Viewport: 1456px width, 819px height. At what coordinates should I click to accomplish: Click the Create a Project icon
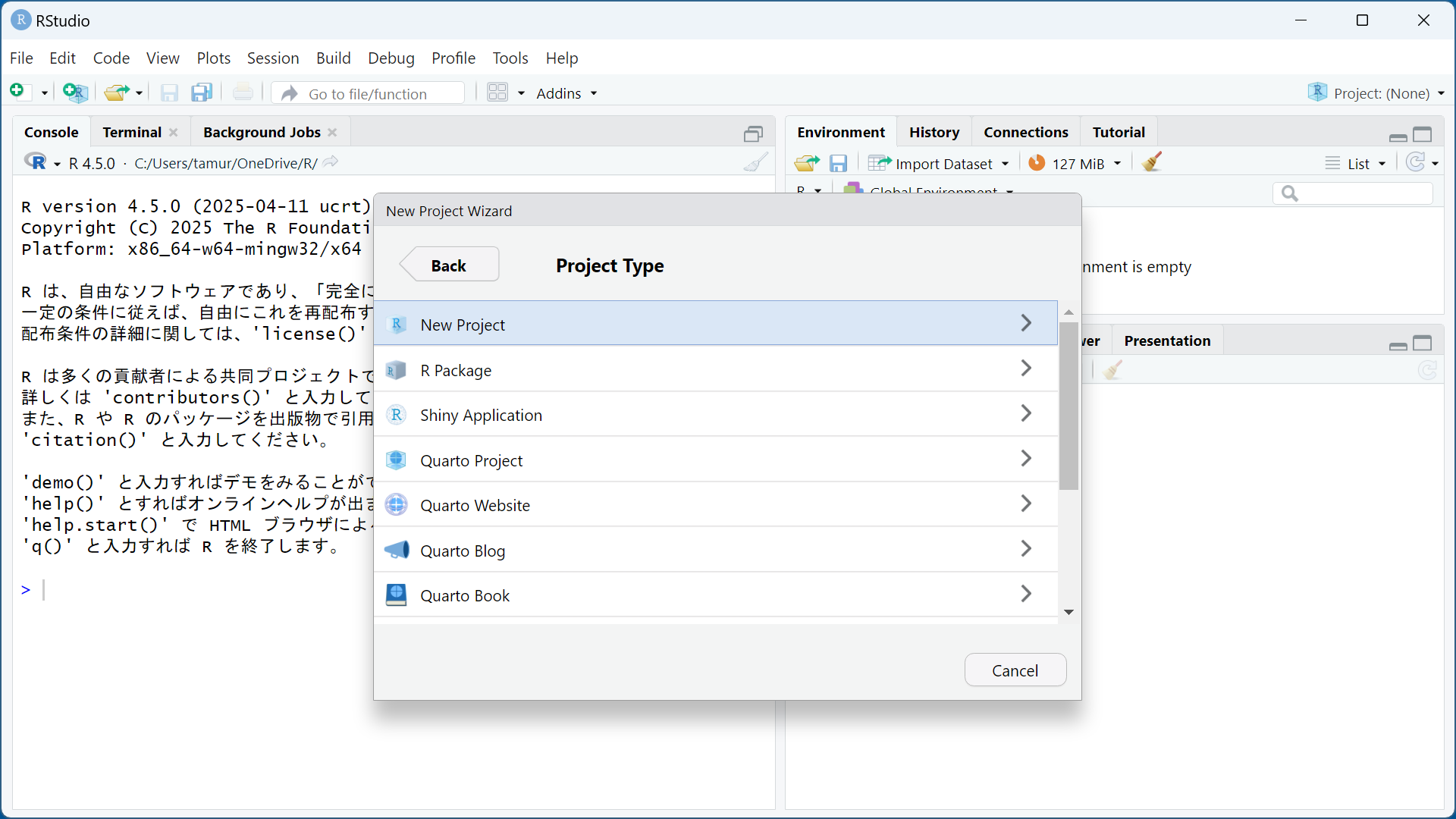coord(75,93)
